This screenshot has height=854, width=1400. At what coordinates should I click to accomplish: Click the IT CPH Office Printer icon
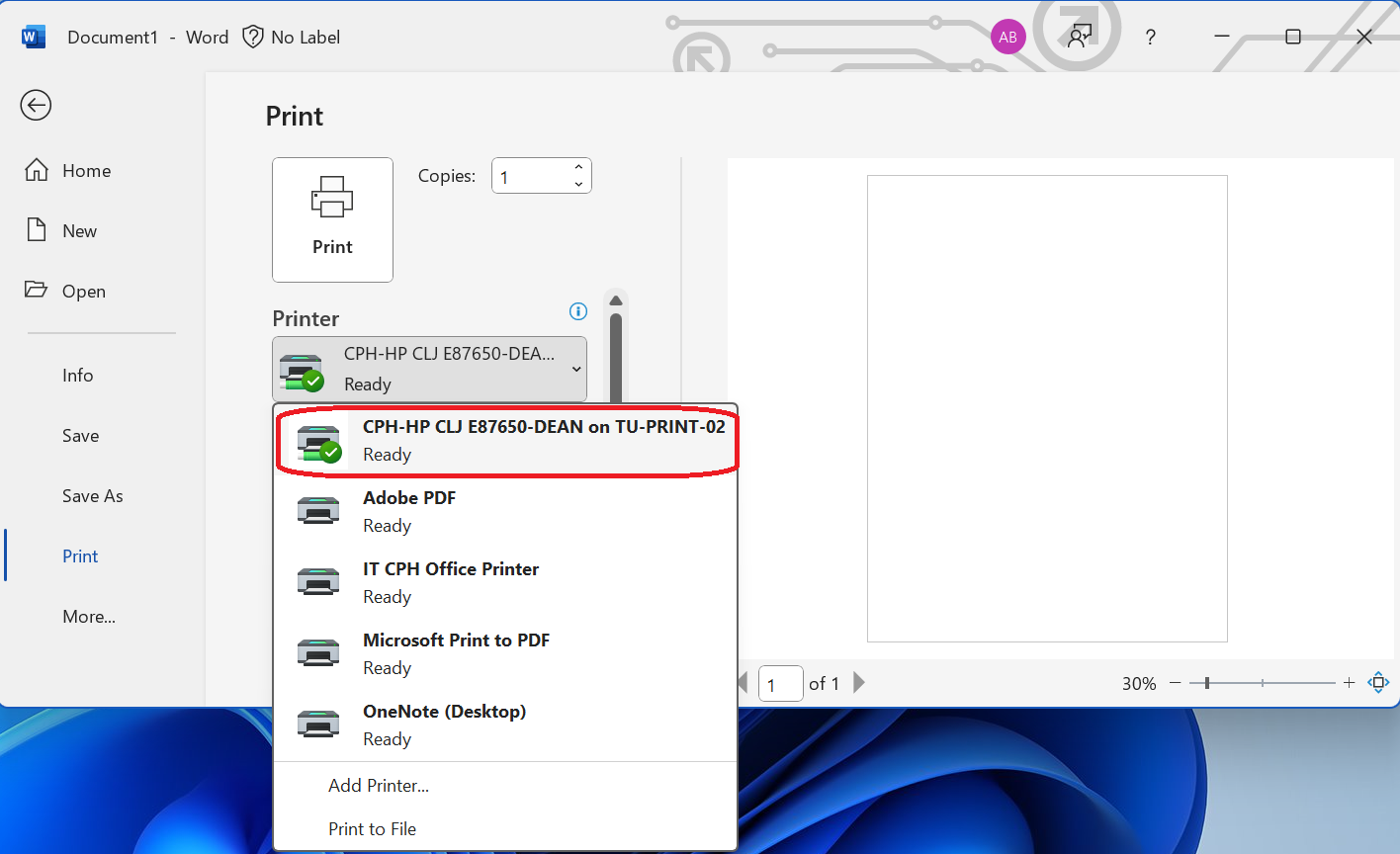318,582
